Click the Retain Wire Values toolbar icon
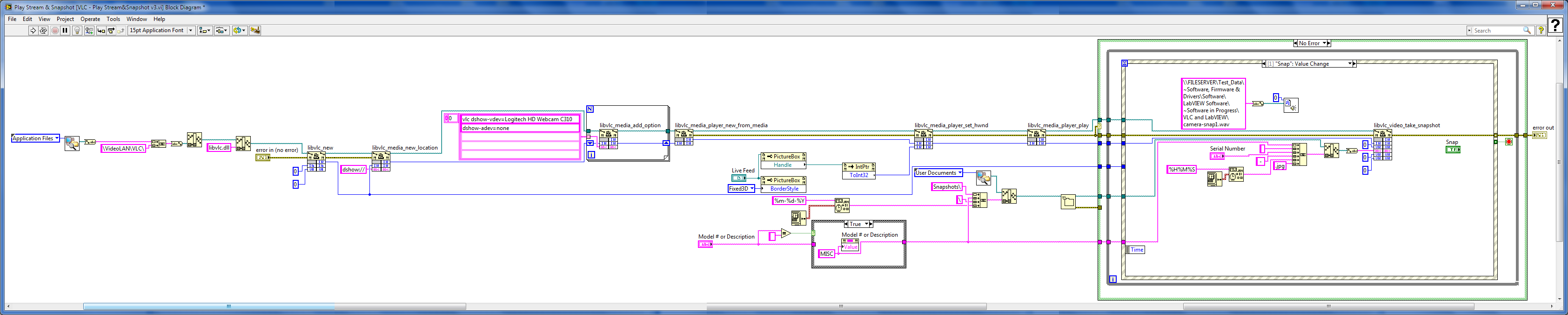The height and width of the screenshot is (315, 1568). [x=89, y=30]
